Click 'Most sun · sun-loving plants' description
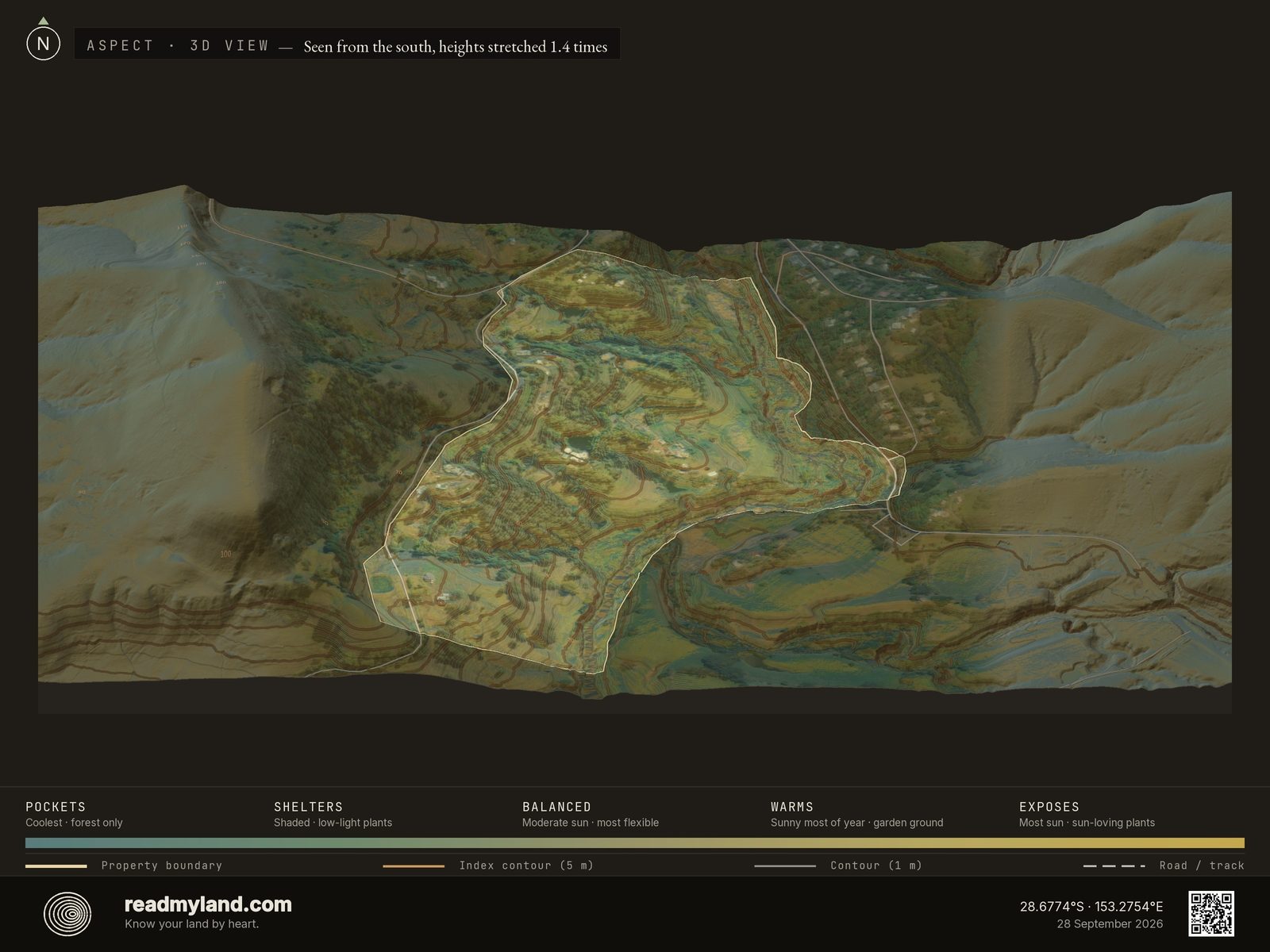Image resolution: width=1270 pixels, height=952 pixels. pyautogui.click(x=1087, y=823)
